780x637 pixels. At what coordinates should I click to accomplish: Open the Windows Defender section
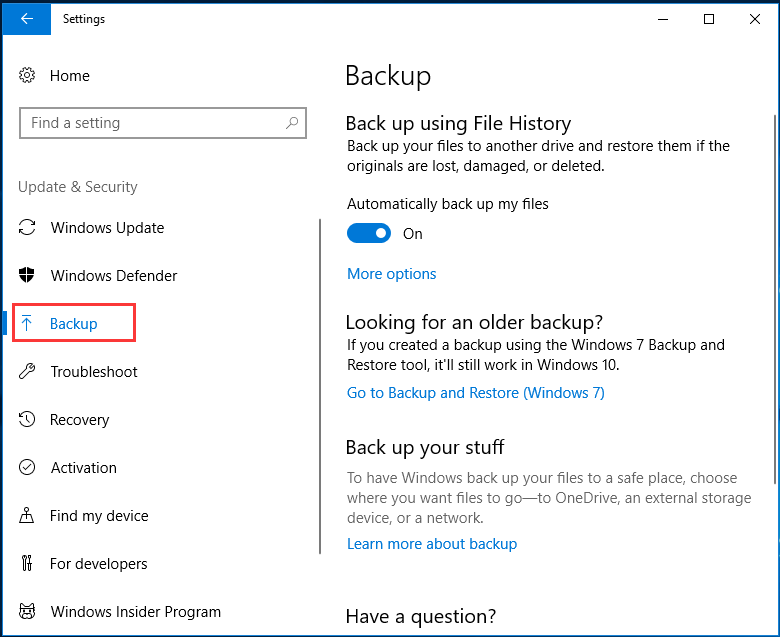tap(114, 275)
